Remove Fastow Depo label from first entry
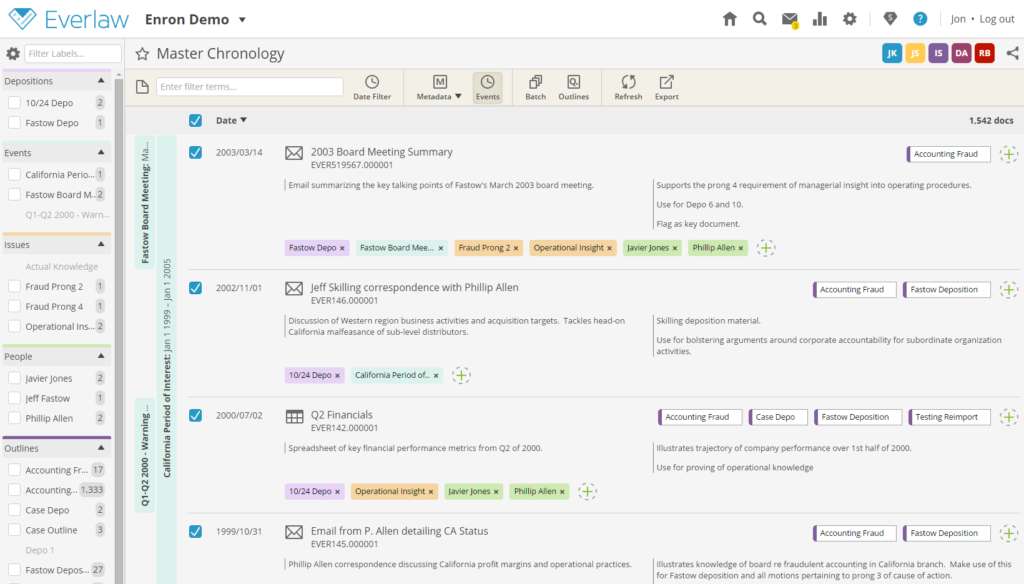Viewport: 1024px width, 584px height. [342, 248]
